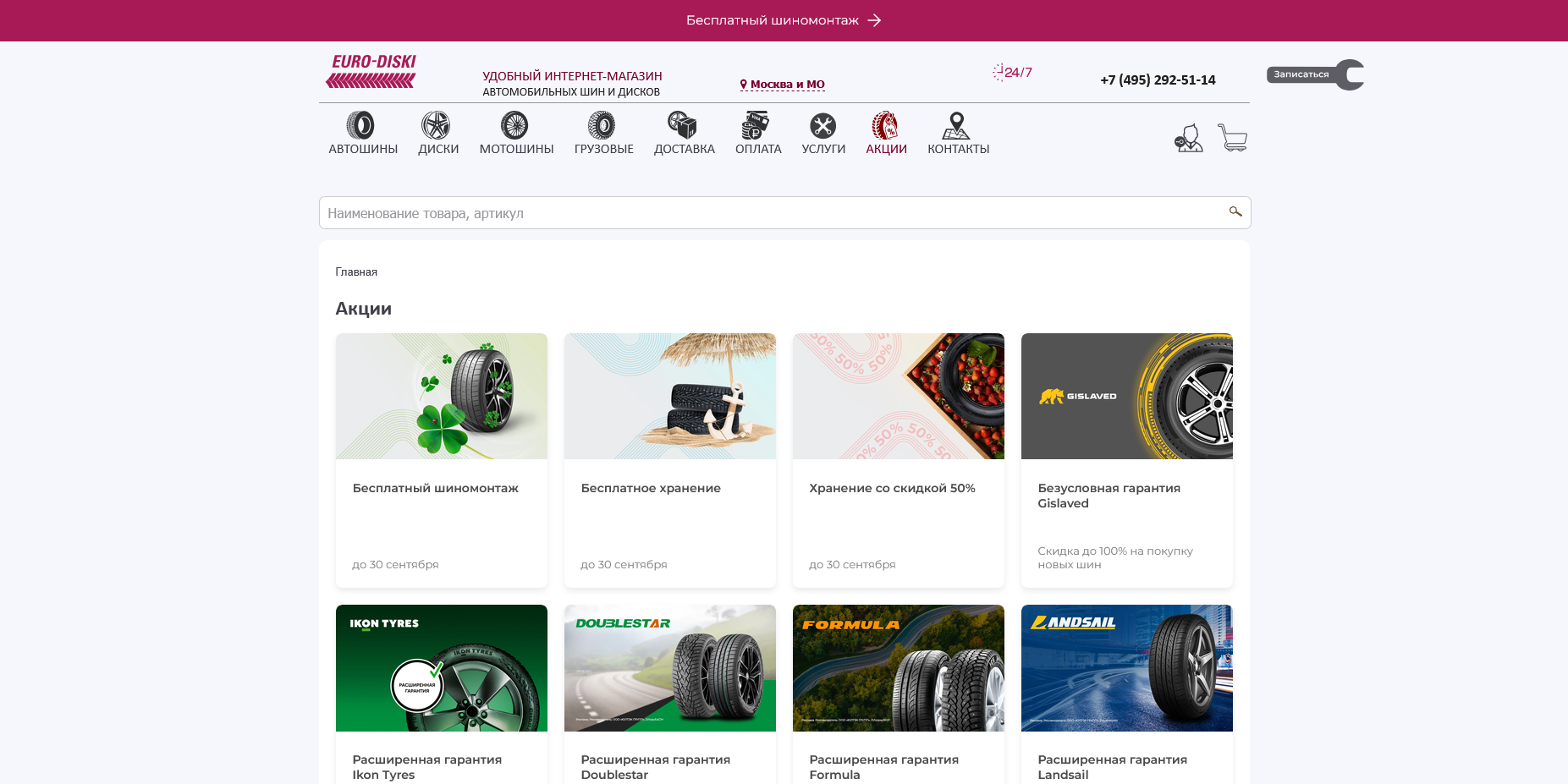Click the arrow in the top banner

click(875, 20)
